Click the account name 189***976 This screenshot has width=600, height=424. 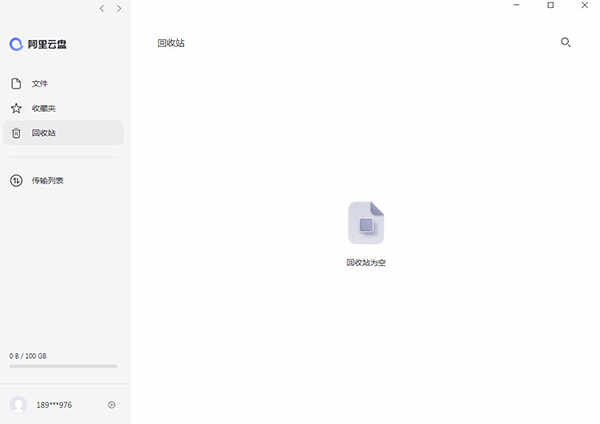pos(54,404)
